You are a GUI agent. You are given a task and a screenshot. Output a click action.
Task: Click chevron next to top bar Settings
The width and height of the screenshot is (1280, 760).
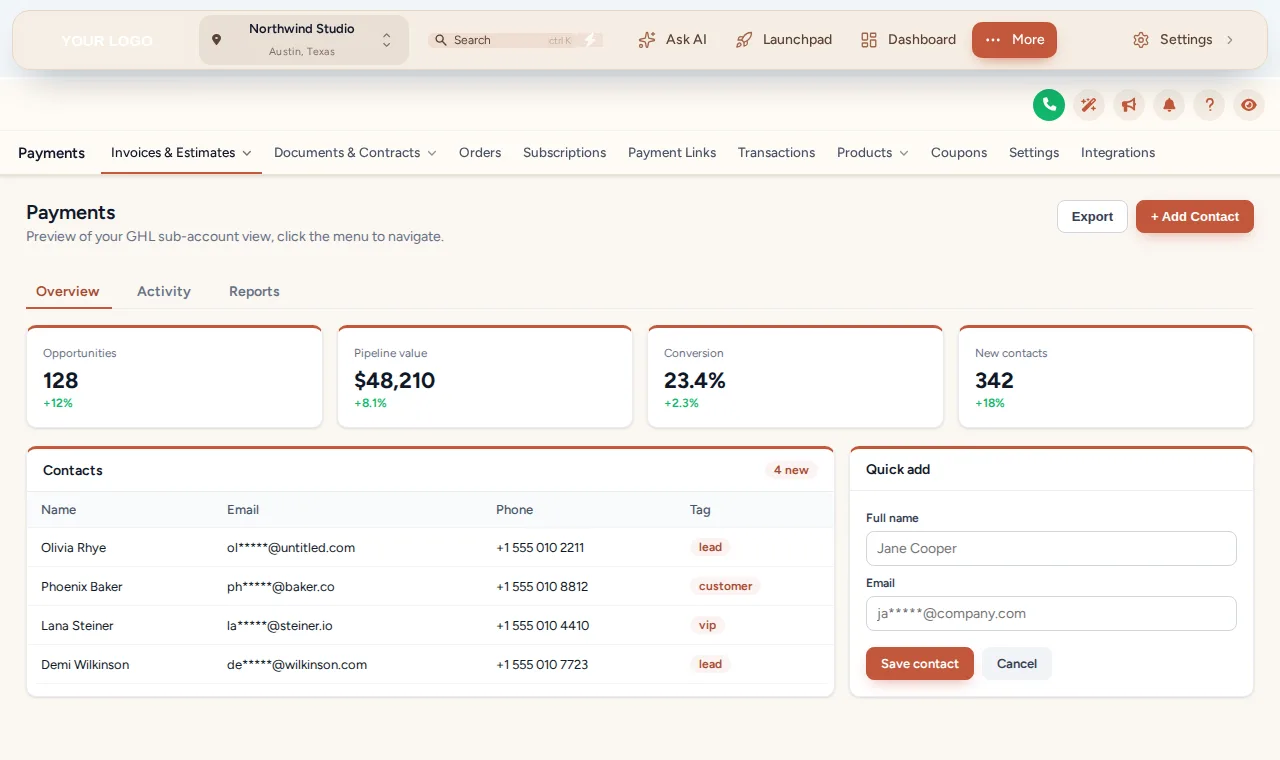click(1230, 40)
